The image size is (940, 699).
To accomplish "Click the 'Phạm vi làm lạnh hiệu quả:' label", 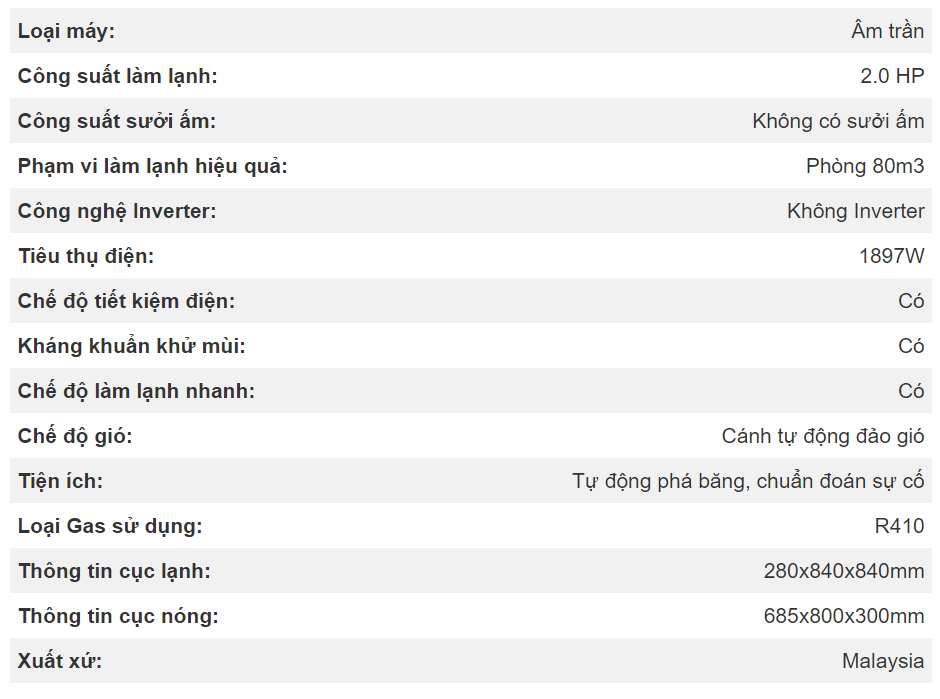I will (x=152, y=166).
